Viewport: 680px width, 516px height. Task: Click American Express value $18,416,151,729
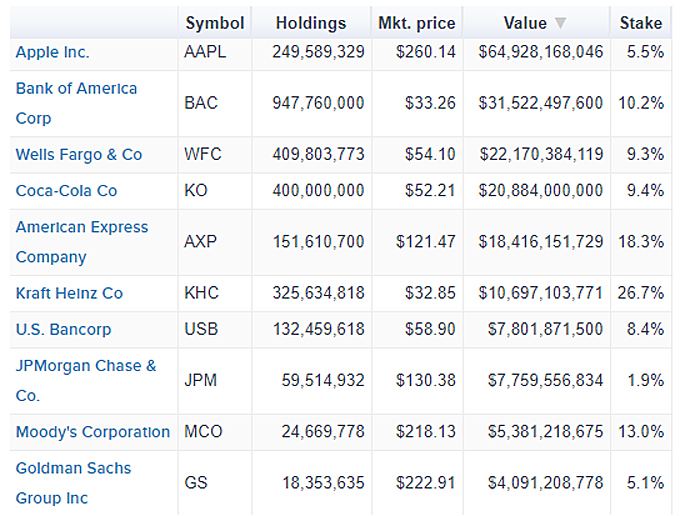coord(541,242)
